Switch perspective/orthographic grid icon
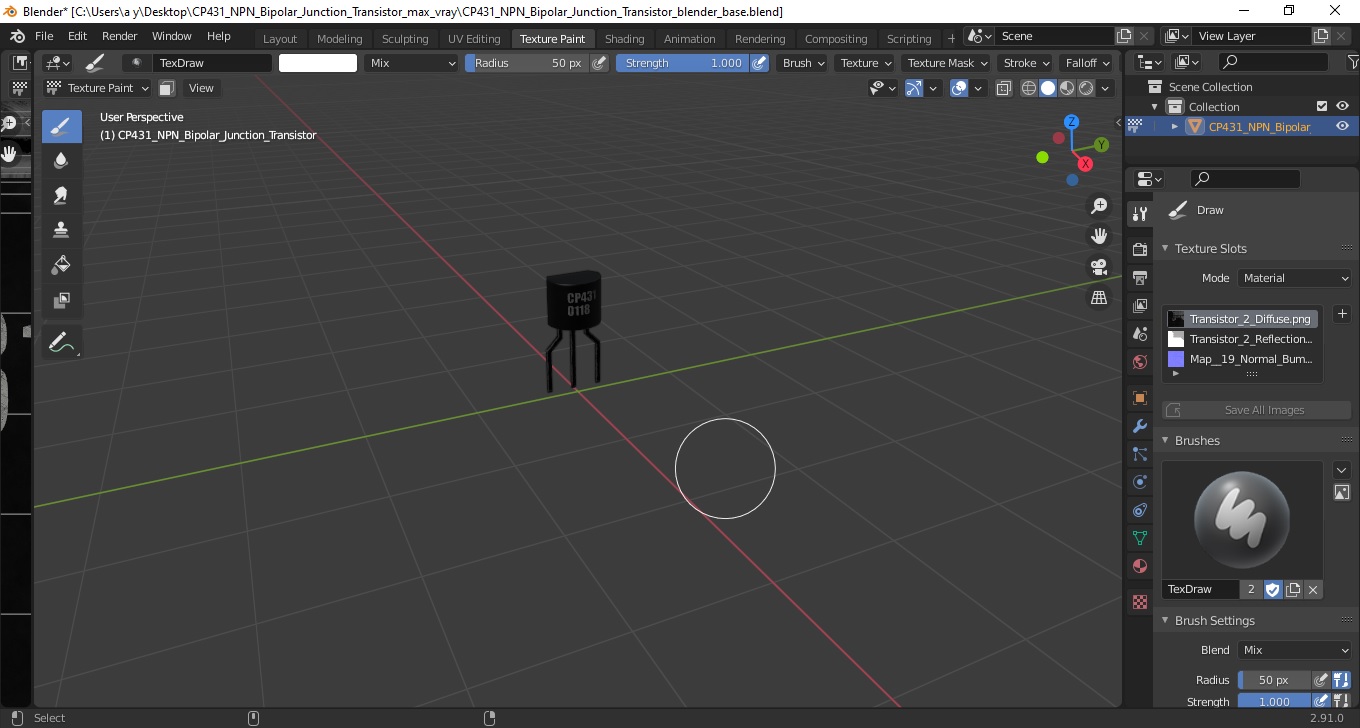Image resolution: width=1360 pixels, height=728 pixels. pos(1099,298)
